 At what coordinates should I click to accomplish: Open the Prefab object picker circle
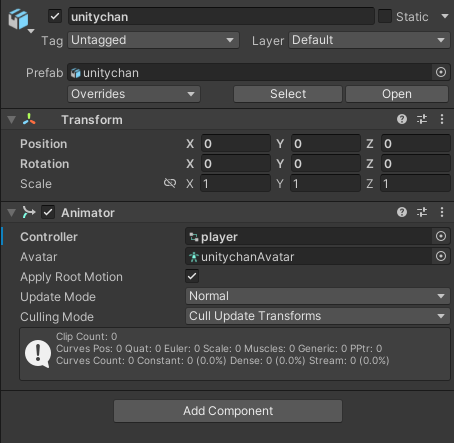click(441, 72)
